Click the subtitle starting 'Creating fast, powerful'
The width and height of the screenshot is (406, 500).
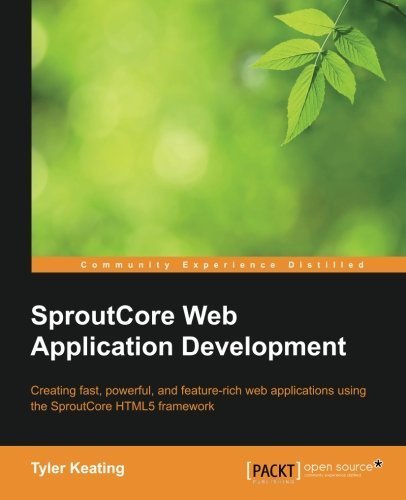click(x=198, y=398)
